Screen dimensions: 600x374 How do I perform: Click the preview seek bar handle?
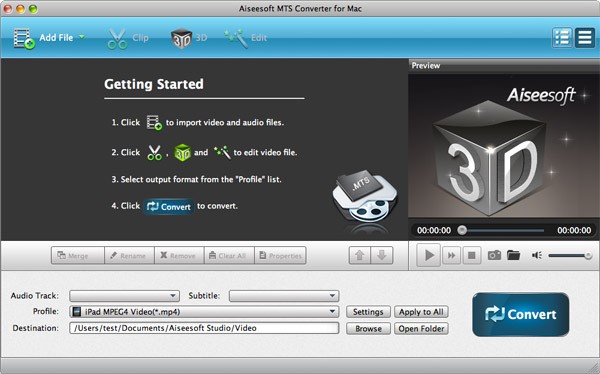462,230
